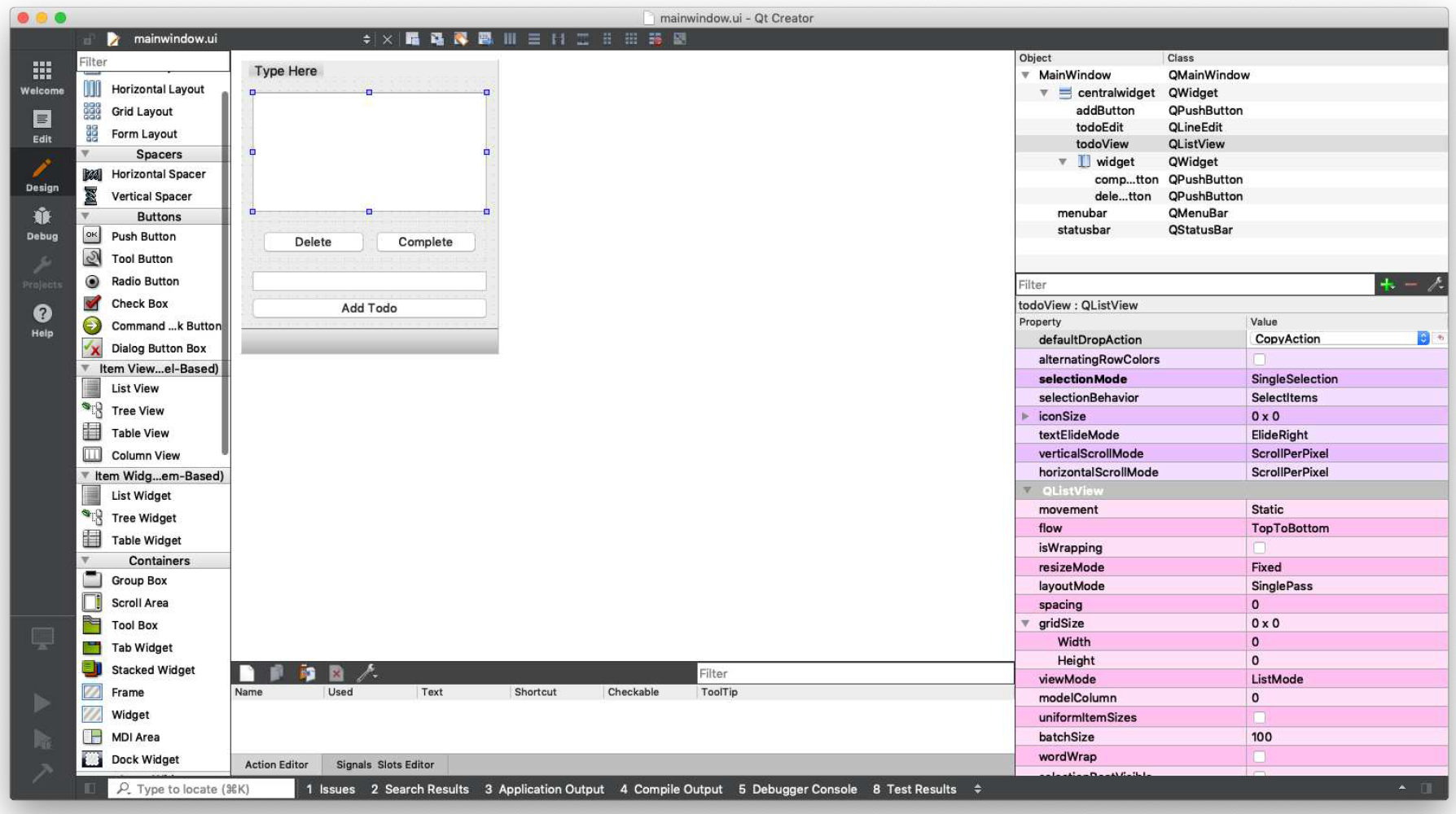Click the delete action red X icon

pyautogui.click(x=336, y=673)
